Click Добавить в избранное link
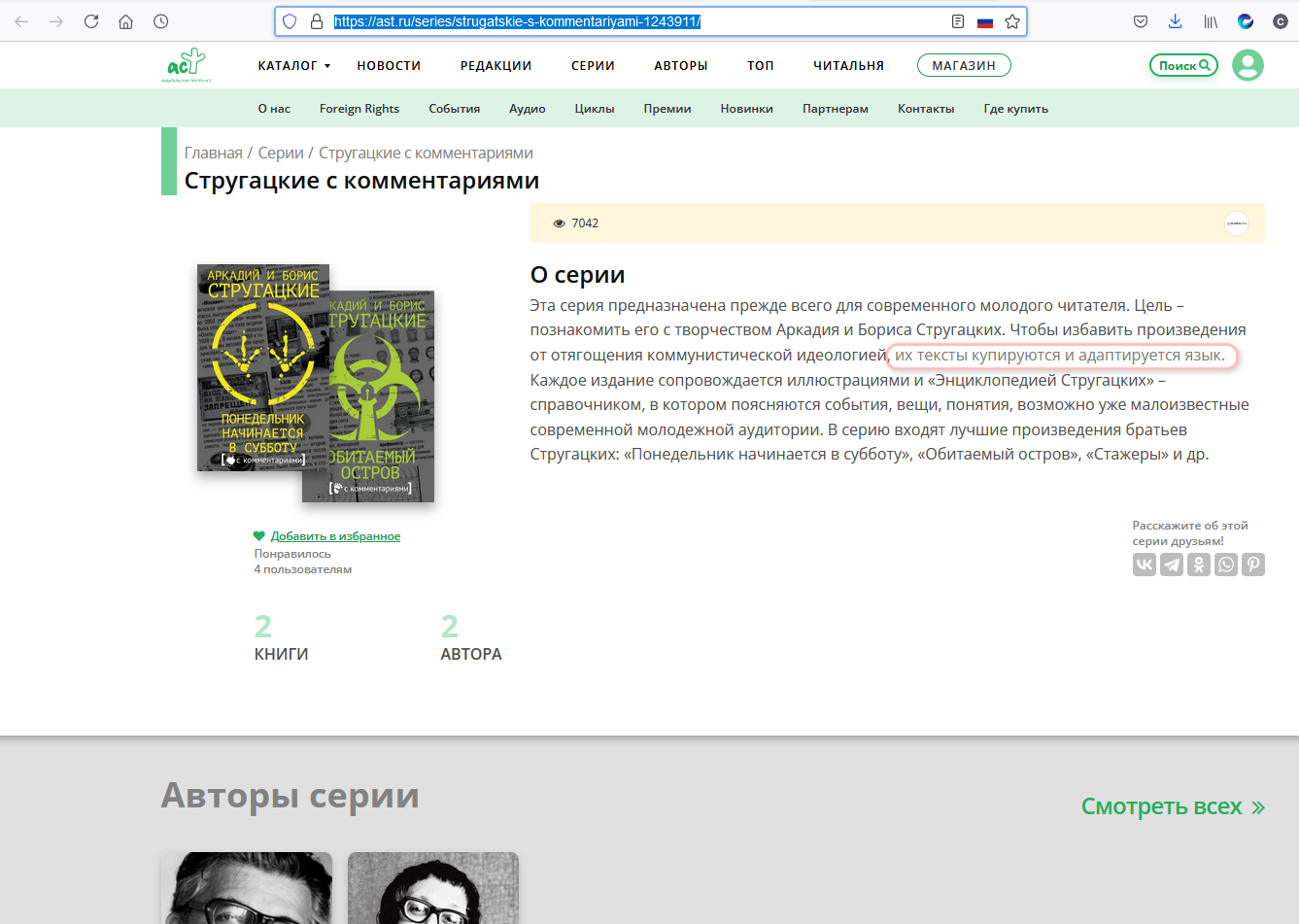 pyautogui.click(x=335, y=536)
